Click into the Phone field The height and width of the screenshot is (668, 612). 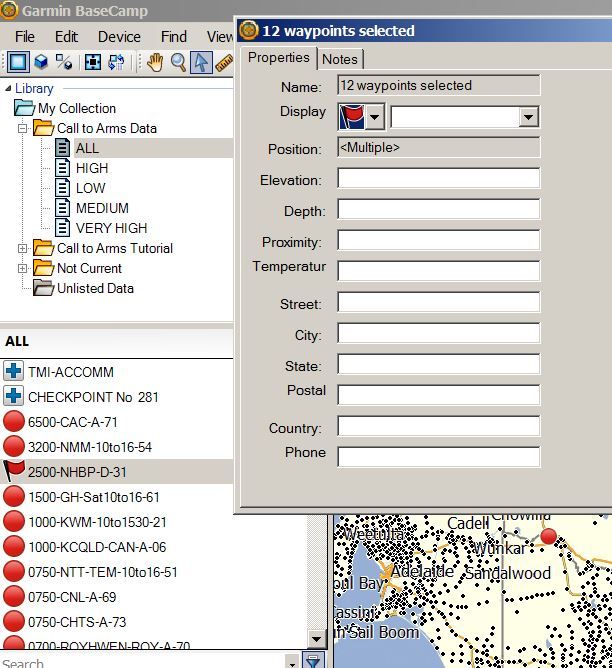pyautogui.click(x=439, y=457)
